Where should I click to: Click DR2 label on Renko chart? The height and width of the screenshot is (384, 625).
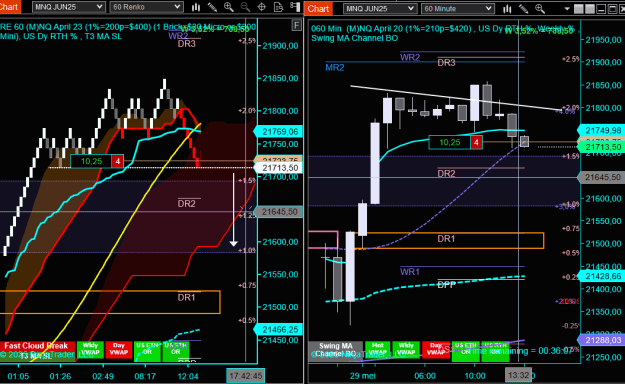coord(187,204)
